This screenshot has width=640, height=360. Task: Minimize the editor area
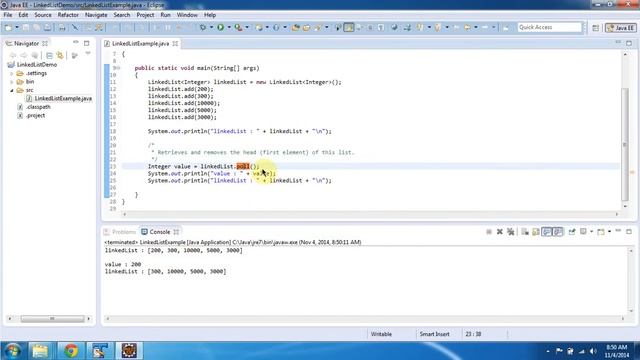coord(618,42)
